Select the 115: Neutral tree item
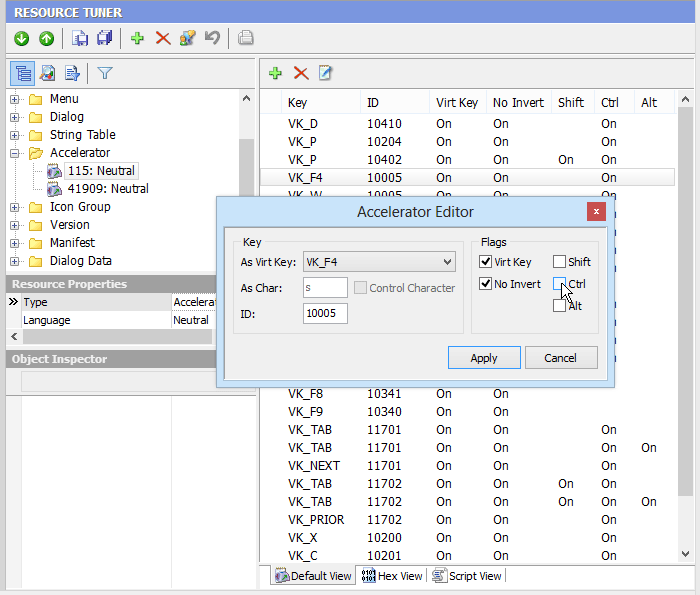This screenshot has height=595, width=700. tap(101, 171)
